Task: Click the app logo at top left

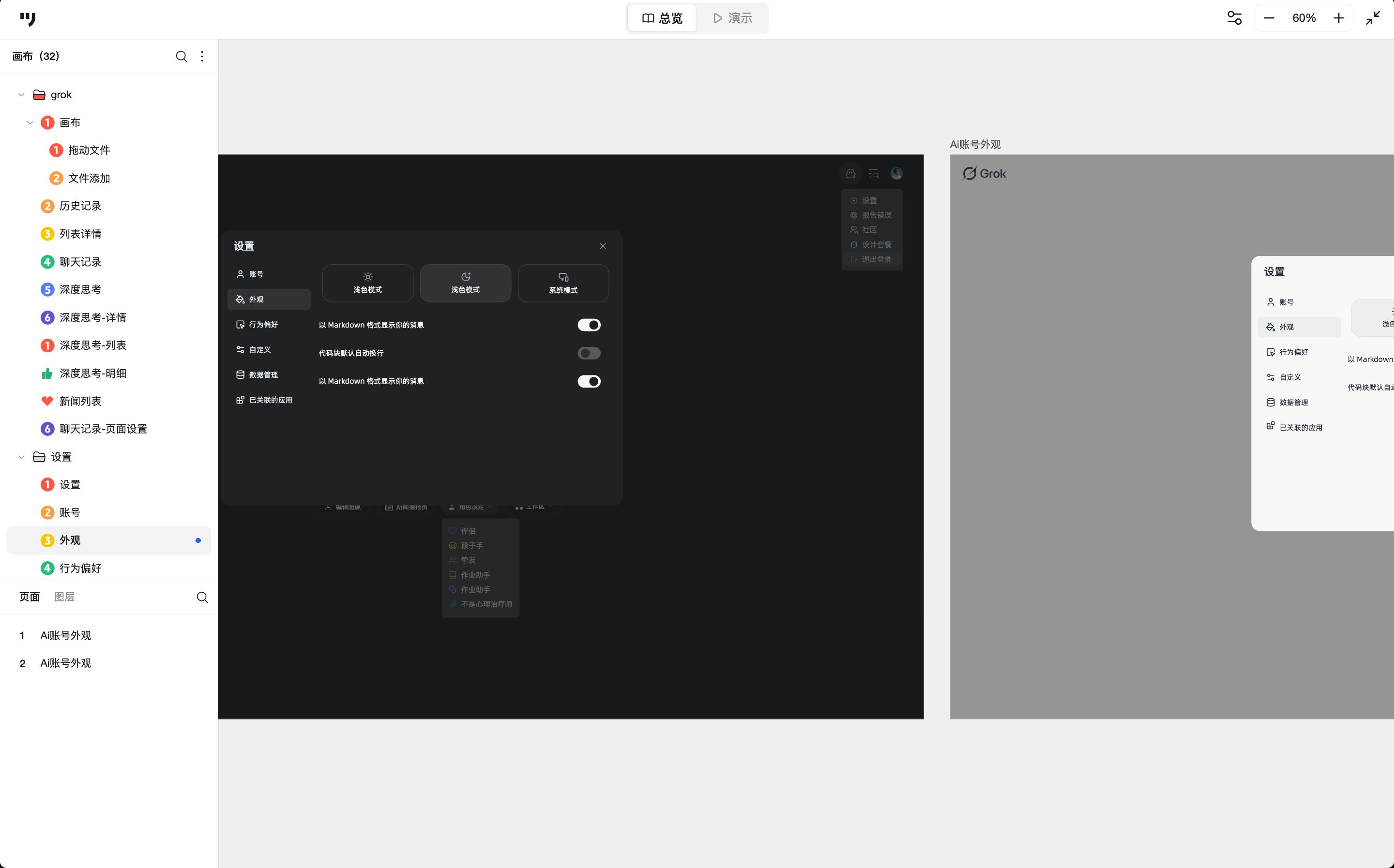Action: coord(28,19)
